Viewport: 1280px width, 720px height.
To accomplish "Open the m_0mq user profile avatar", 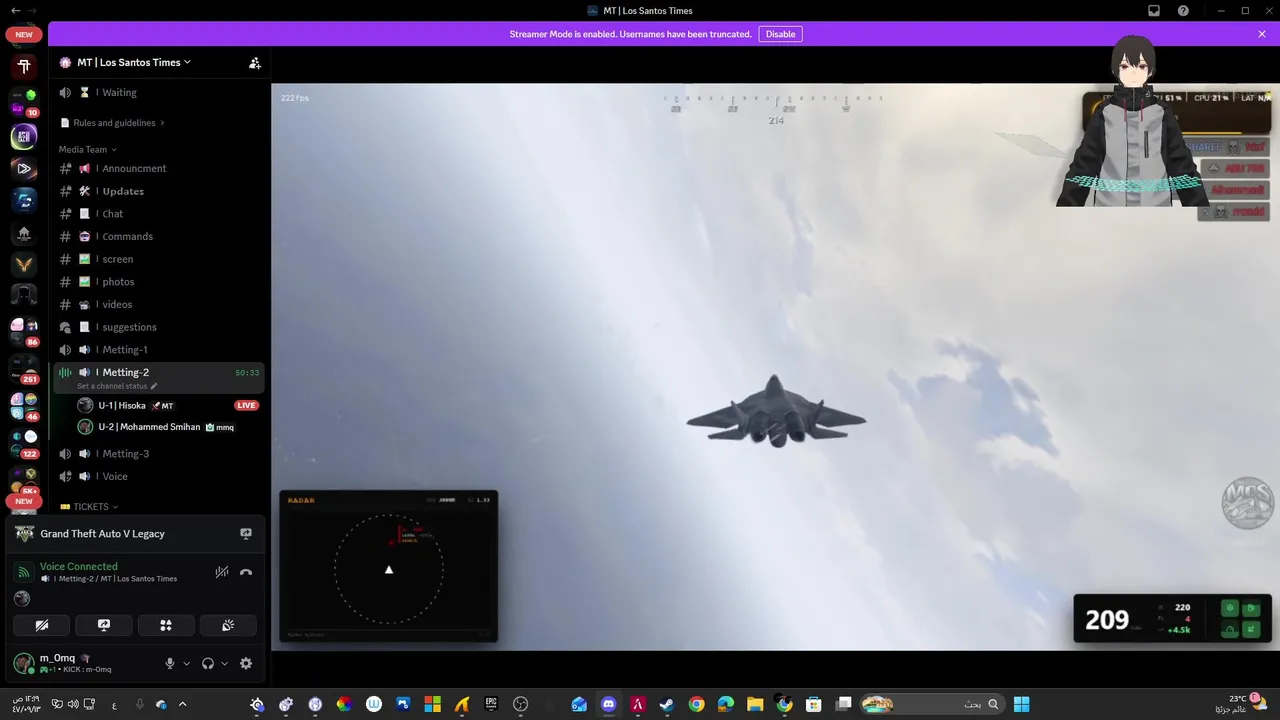I will click(24, 663).
